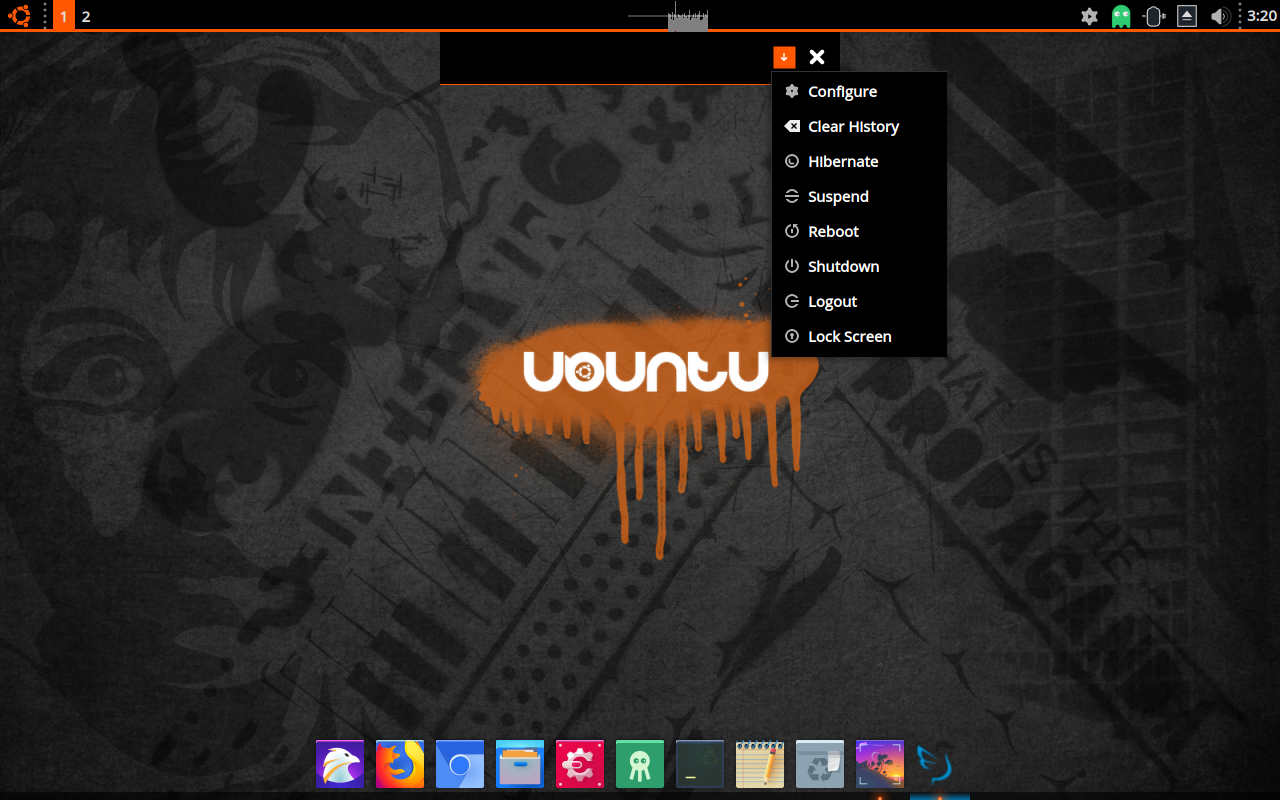1280x800 pixels.
Task: Launch the screenshot tool from dock
Action: 880,764
